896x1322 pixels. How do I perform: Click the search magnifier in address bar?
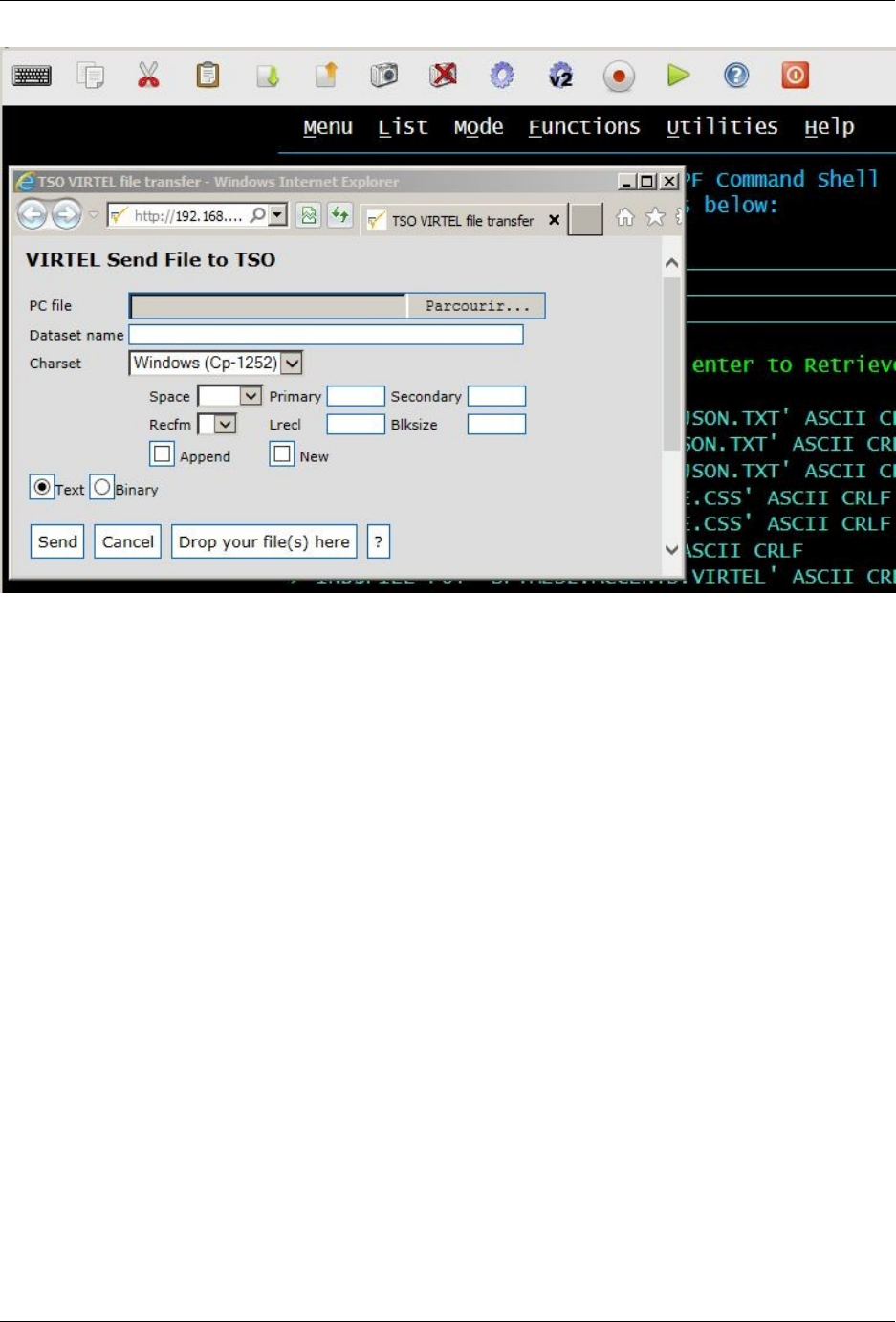point(257,215)
